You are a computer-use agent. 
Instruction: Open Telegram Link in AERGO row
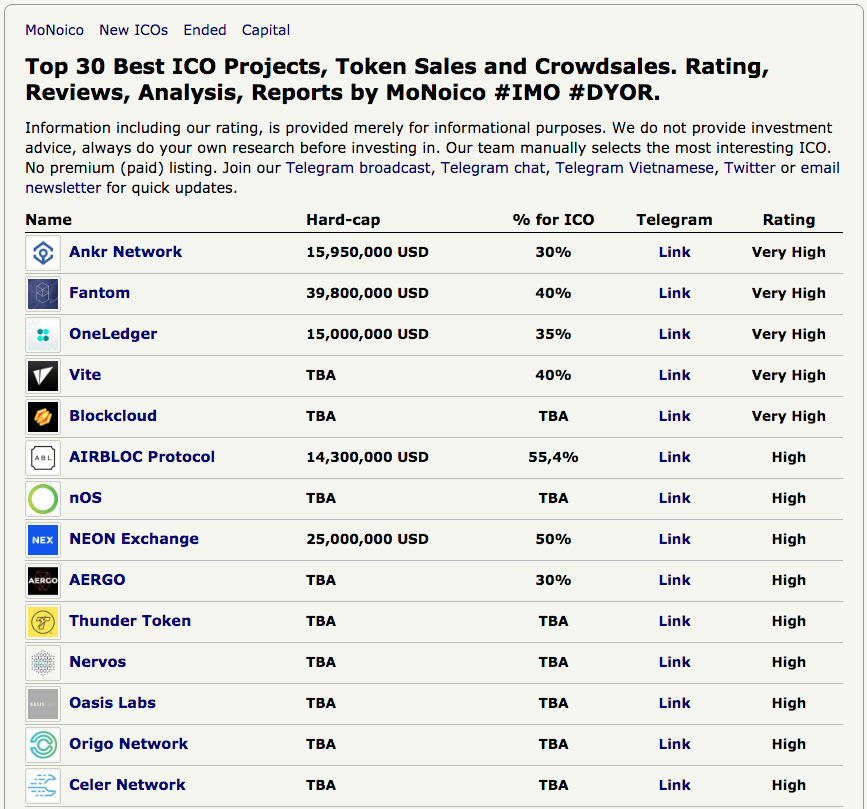[x=675, y=580]
